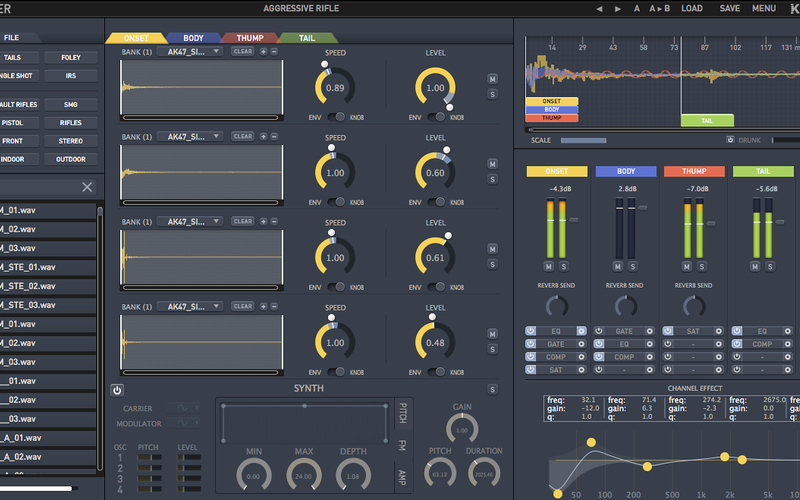Open the CARRIER waveform dropdown

185,408
